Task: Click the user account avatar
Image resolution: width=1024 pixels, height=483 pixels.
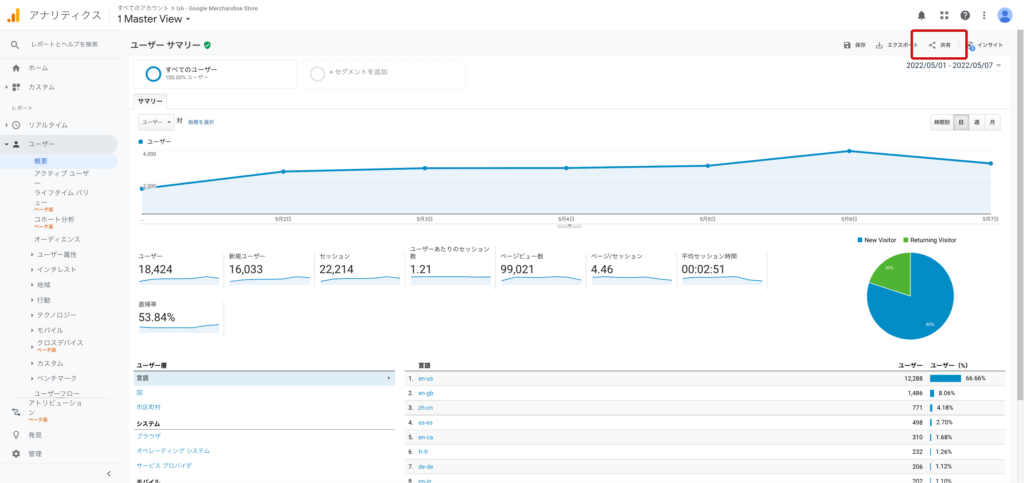Action: (1004, 15)
